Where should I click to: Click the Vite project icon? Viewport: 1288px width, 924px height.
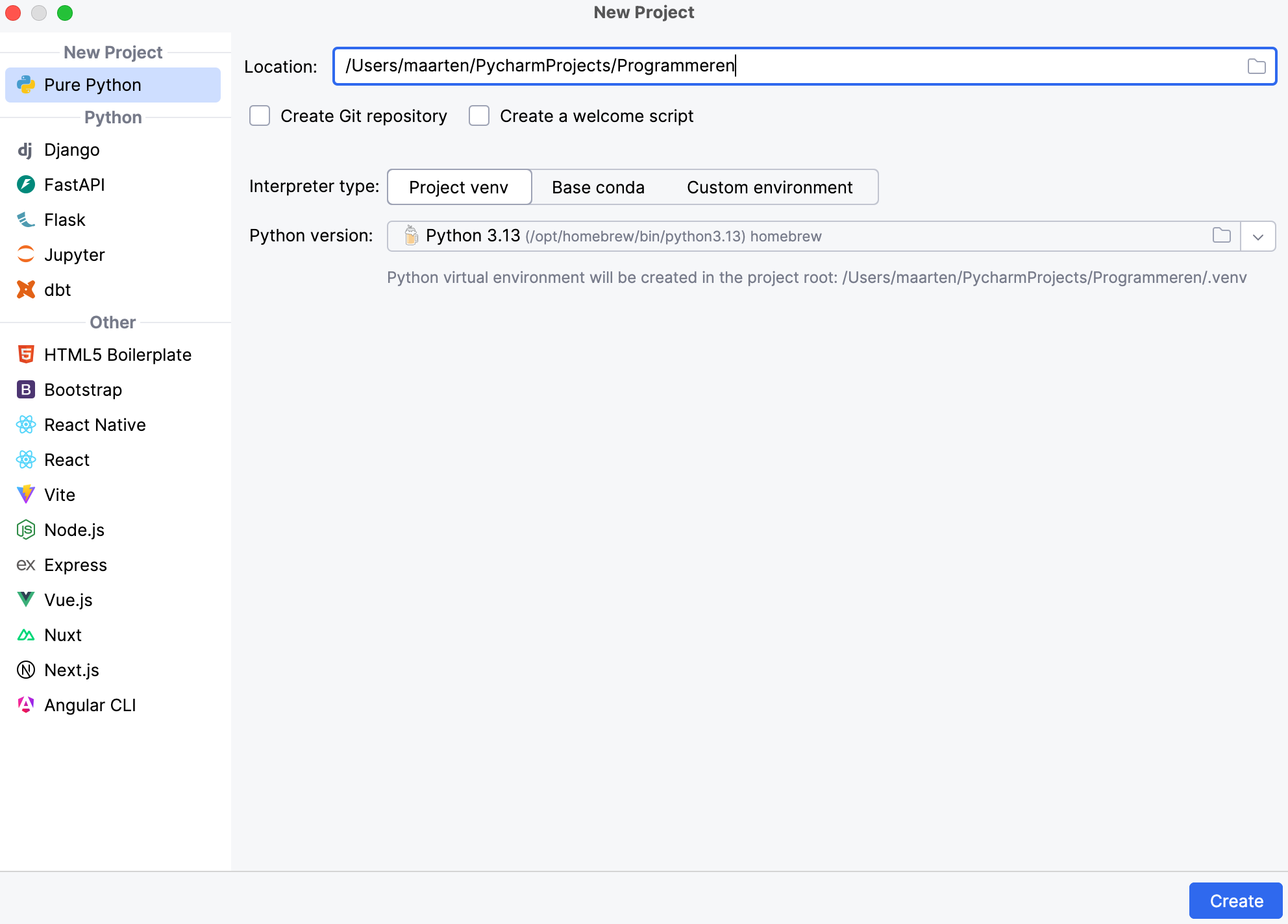click(25, 494)
